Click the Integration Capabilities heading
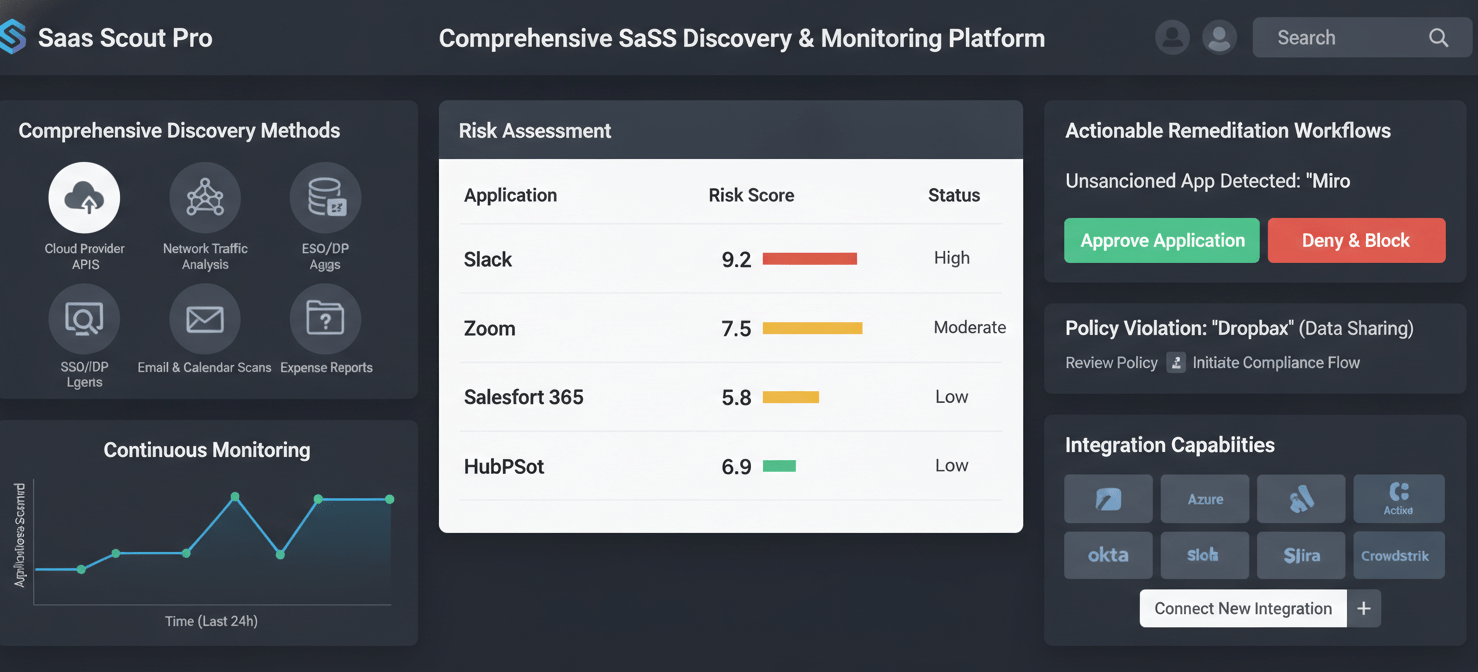 [x=1170, y=445]
